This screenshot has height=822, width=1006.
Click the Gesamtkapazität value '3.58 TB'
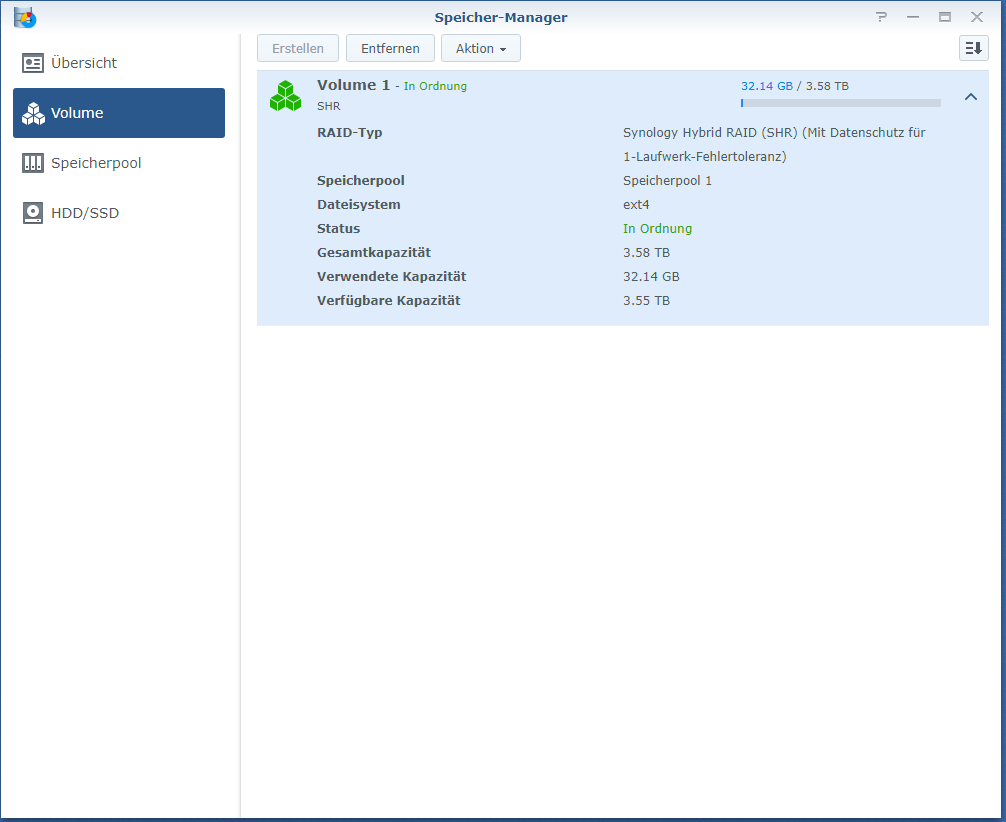pyautogui.click(x=646, y=253)
